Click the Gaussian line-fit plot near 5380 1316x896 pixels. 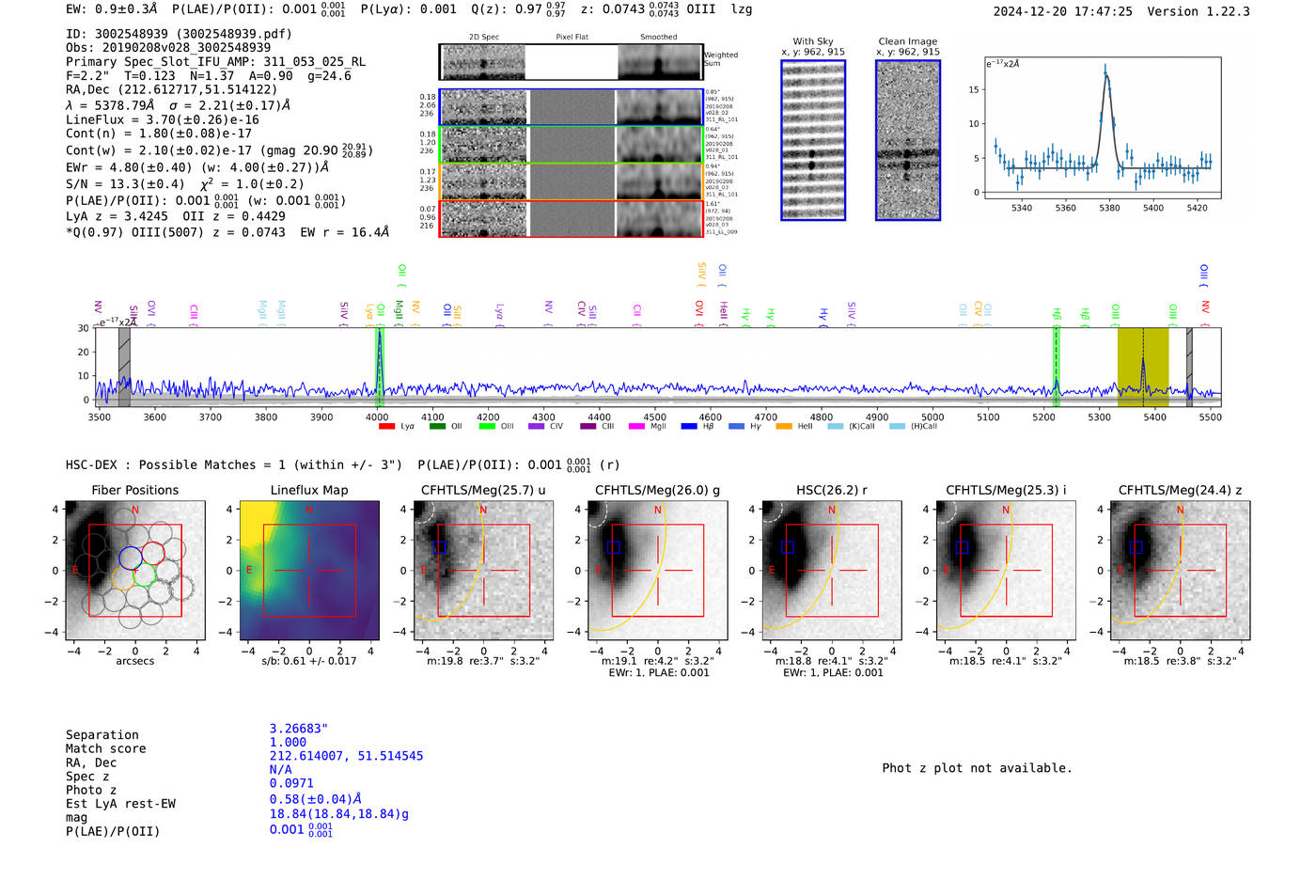[1102, 128]
